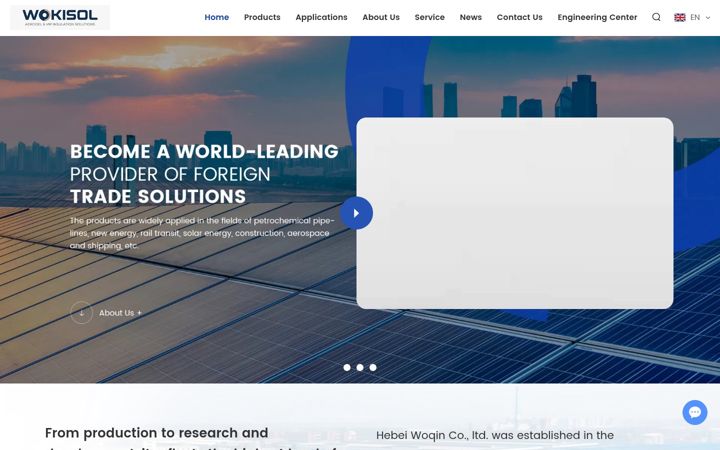Select the second carousel slide dot

coord(360,367)
